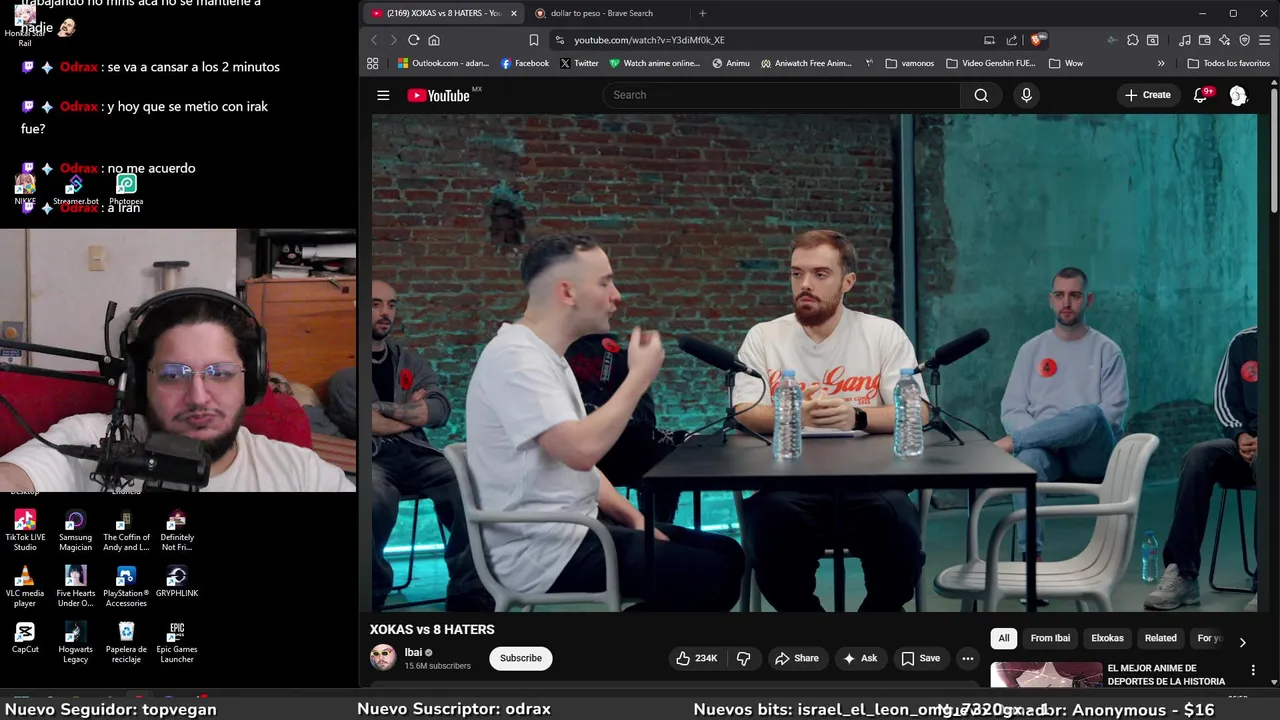Select the From Ibai filter chip

[1050, 638]
